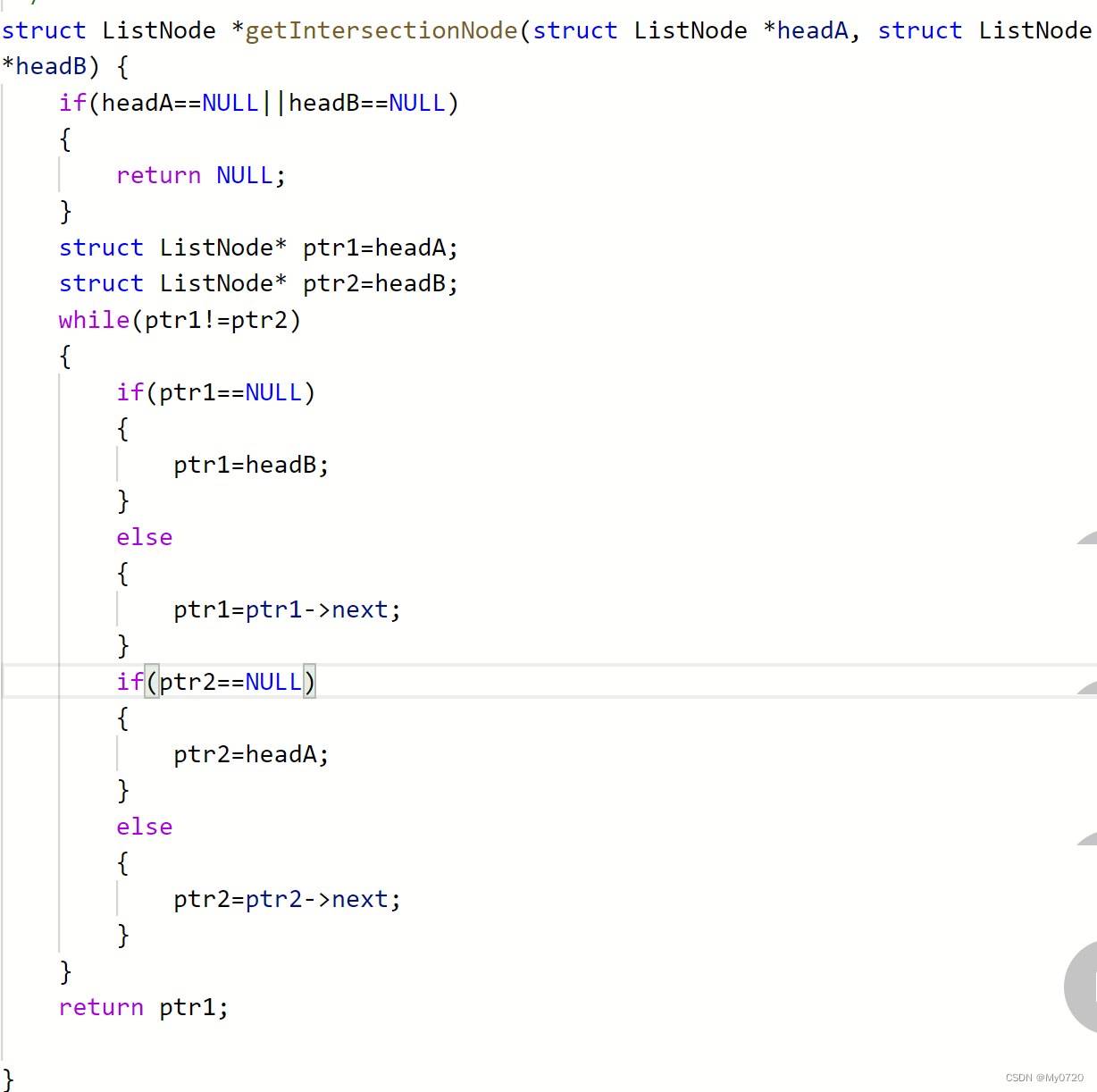Click the '*headB) {' parameter line
Viewport: 1097px width, 1092px height.
click(x=65, y=67)
